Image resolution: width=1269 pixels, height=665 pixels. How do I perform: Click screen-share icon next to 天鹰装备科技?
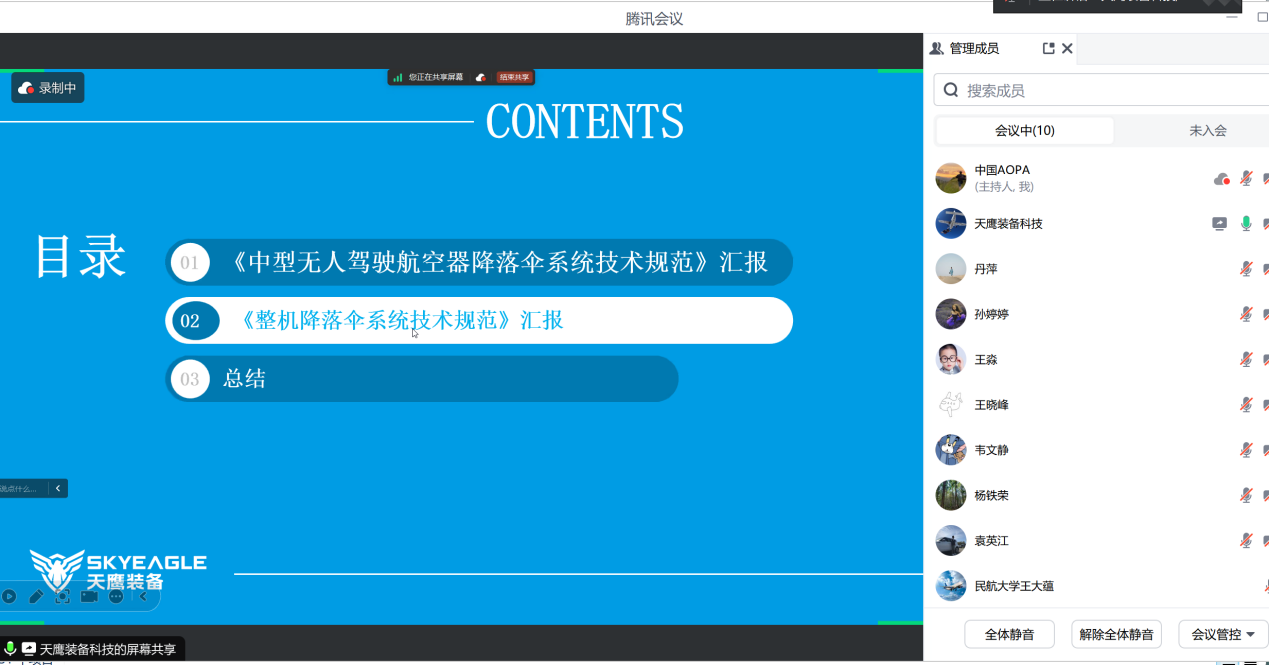tap(1219, 224)
